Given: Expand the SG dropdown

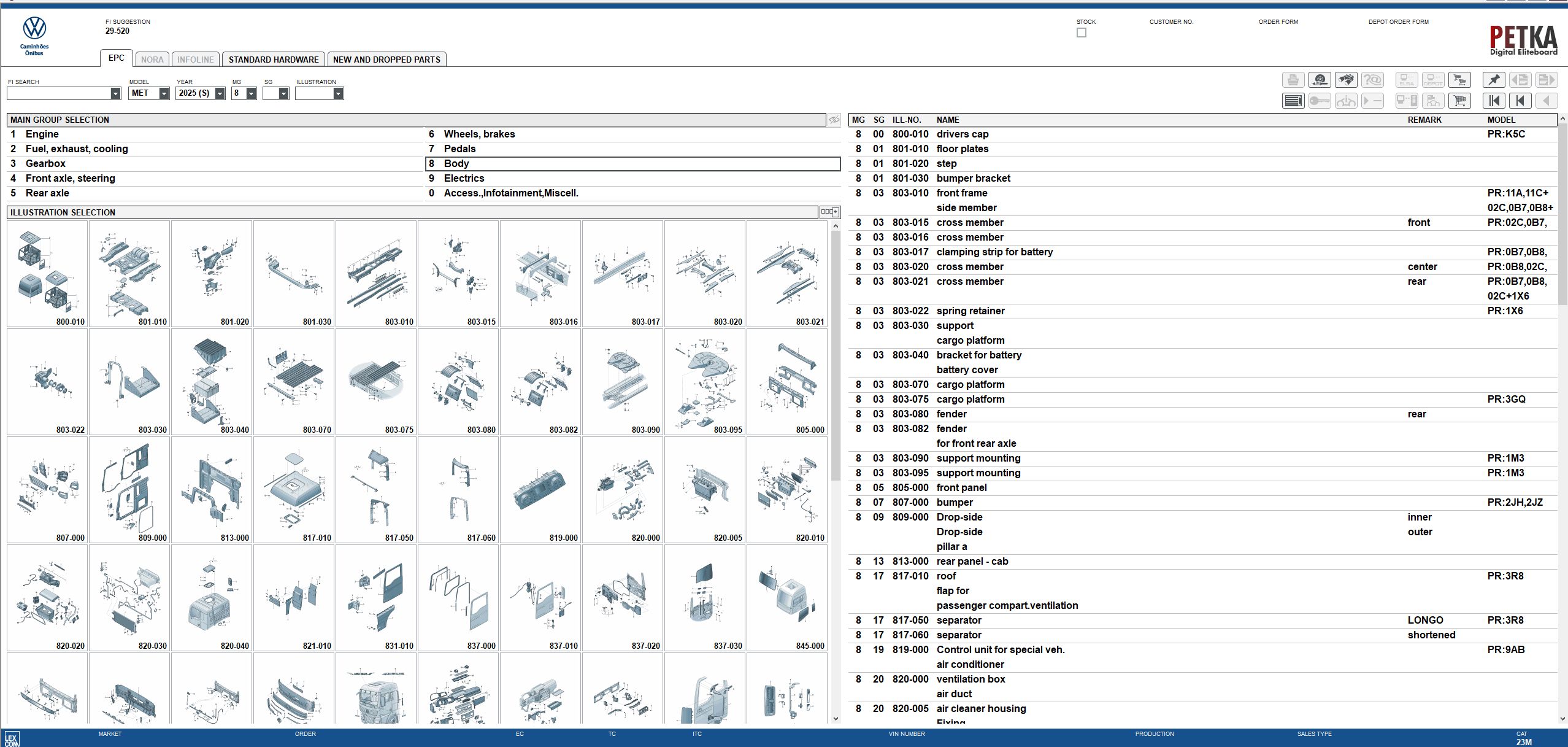Looking at the screenshot, I should click(282, 93).
